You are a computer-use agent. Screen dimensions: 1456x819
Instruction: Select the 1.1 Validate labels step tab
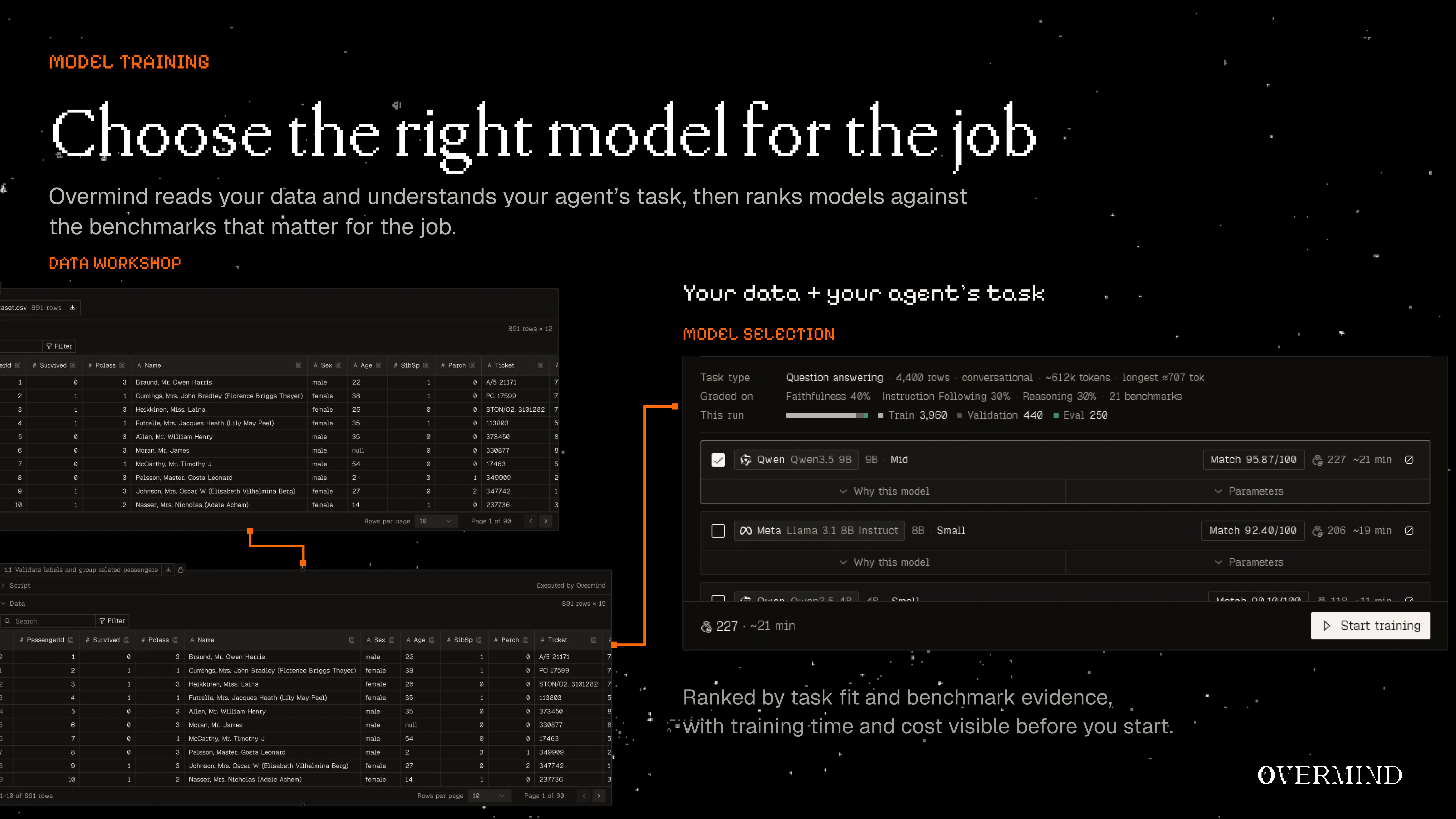[x=81, y=570]
